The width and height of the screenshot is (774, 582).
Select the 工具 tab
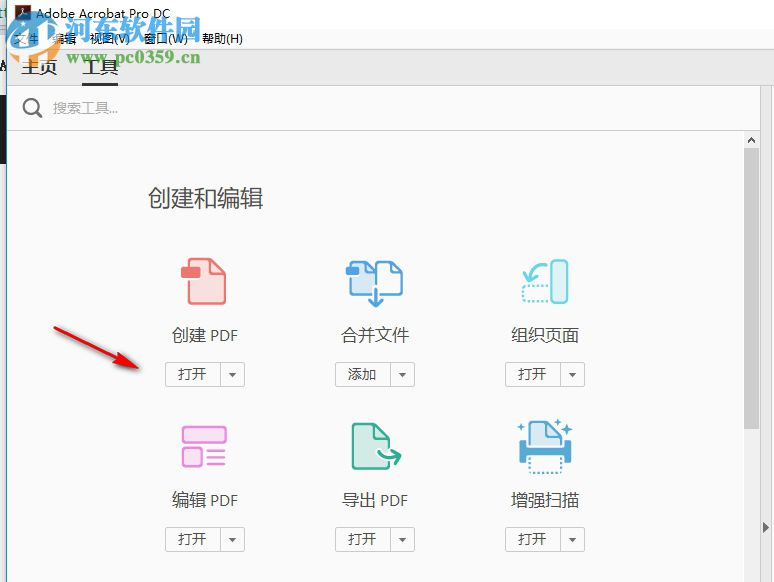tap(100, 67)
